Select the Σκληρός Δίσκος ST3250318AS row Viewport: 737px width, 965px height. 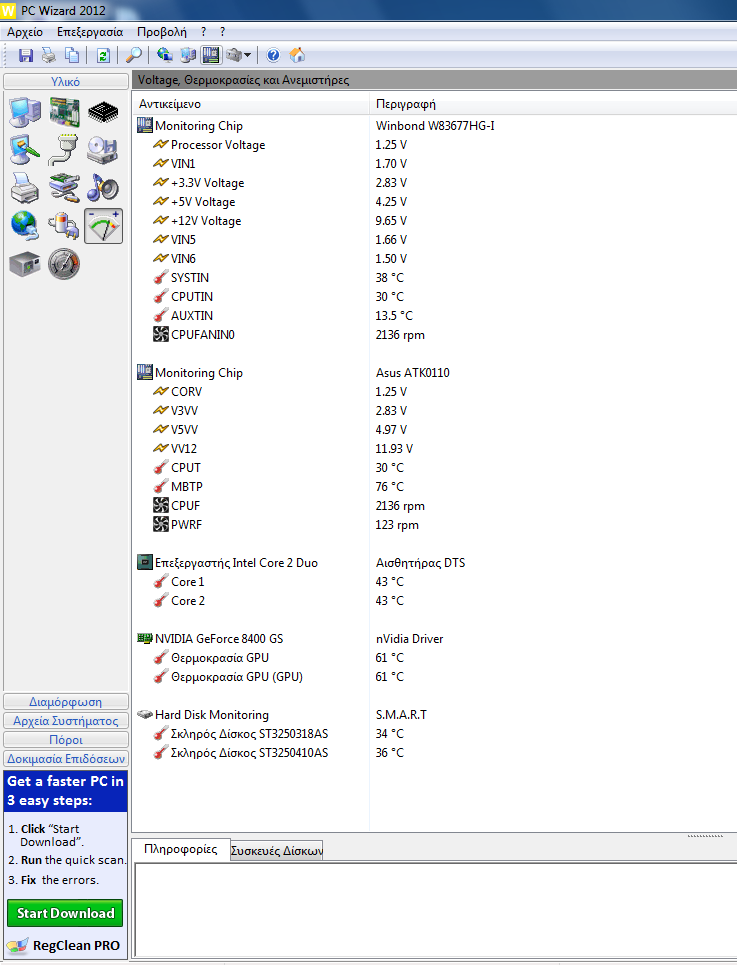pos(434,734)
